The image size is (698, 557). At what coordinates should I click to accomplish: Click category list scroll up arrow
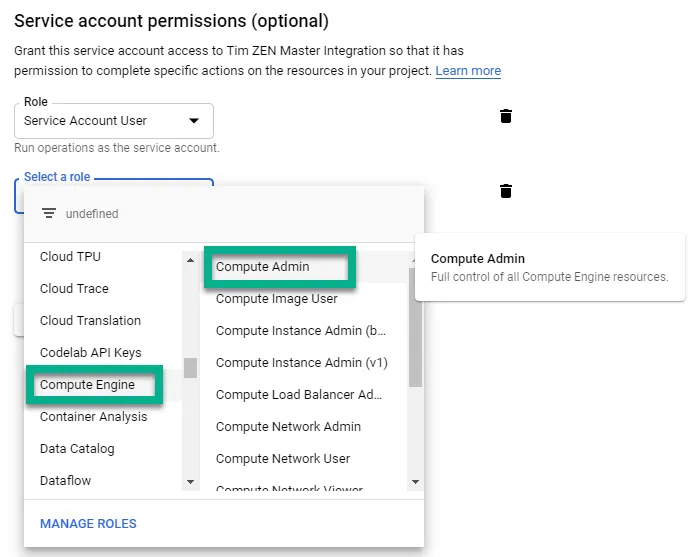[191, 260]
